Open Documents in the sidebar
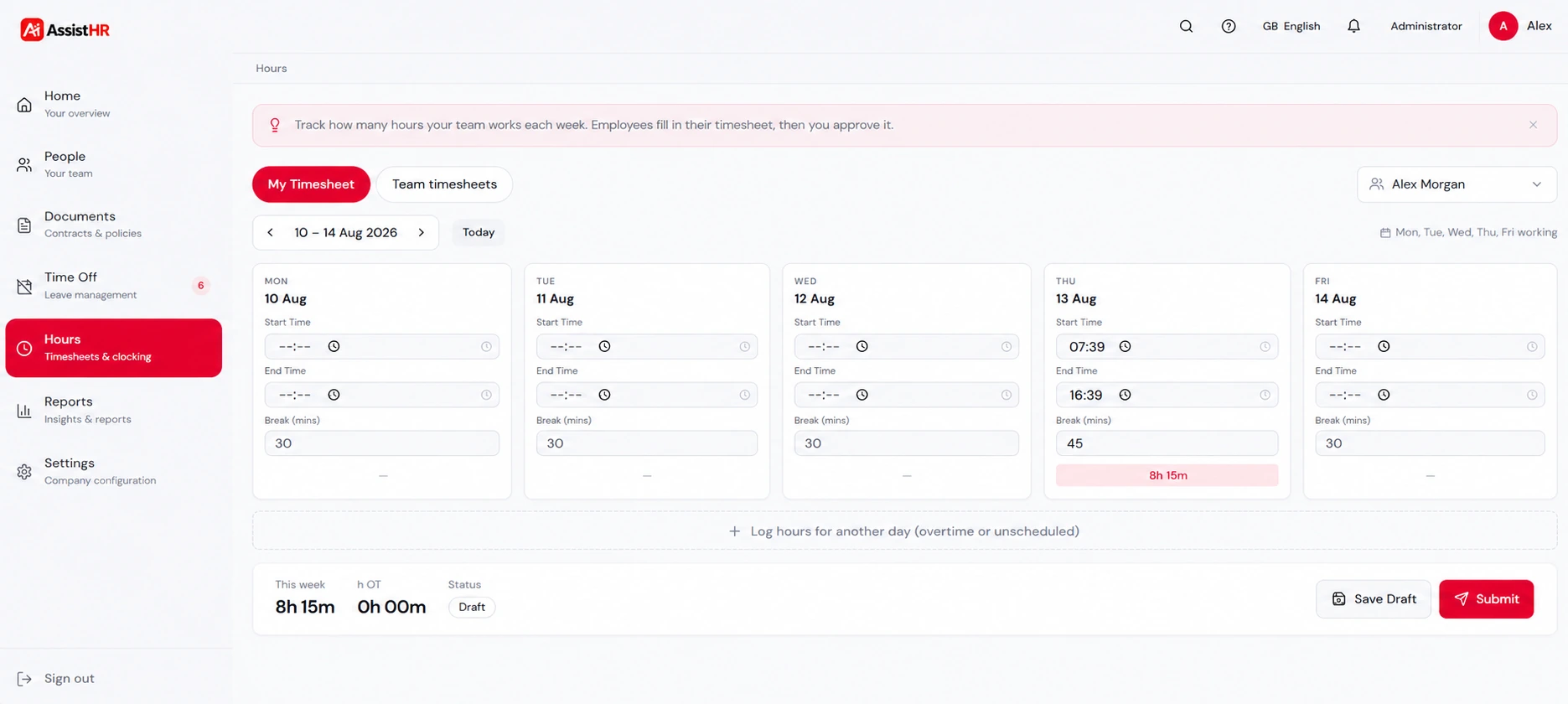The image size is (1568, 704). [113, 224]
